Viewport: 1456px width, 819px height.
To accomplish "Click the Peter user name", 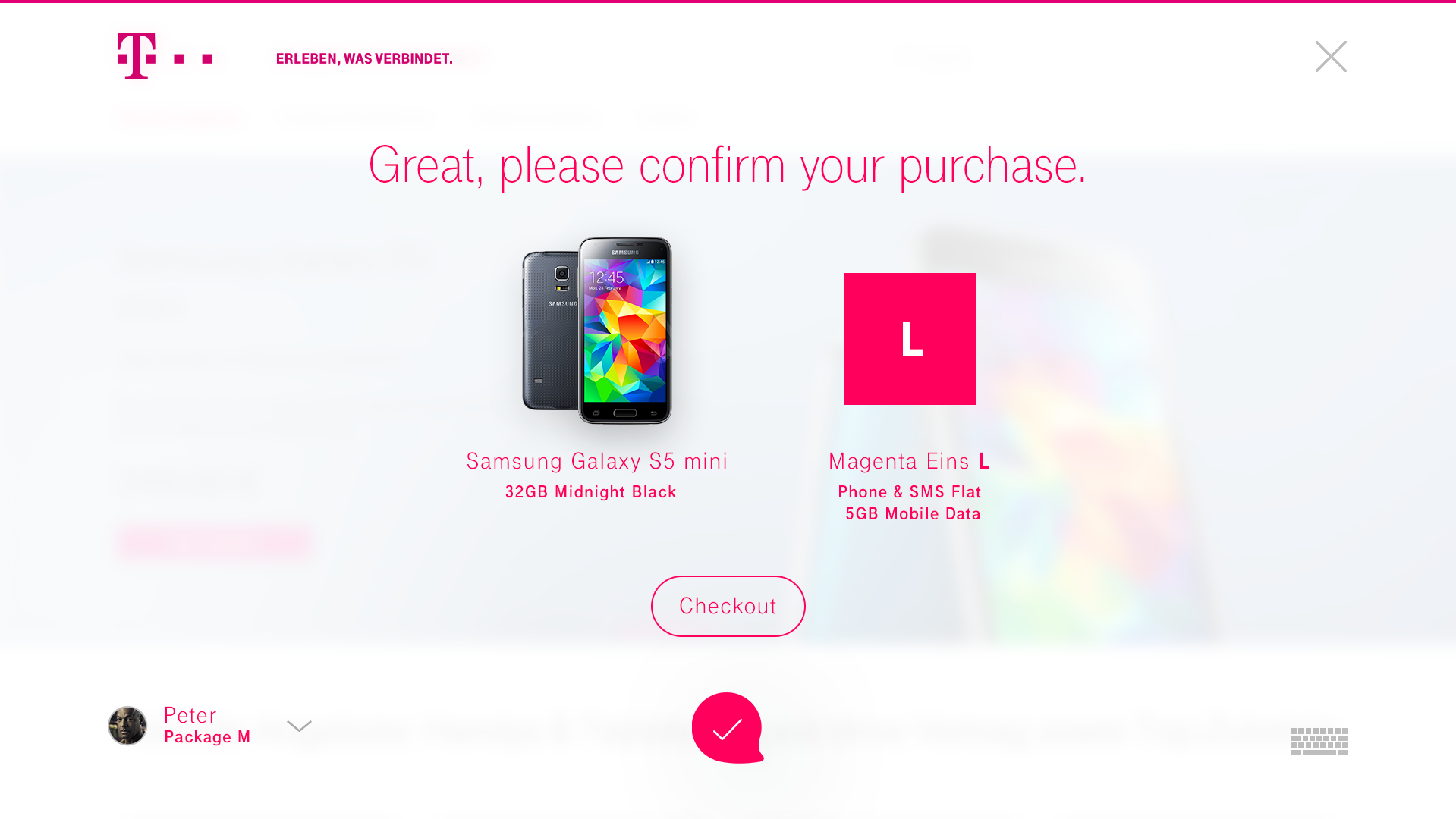I will (190, 715).
